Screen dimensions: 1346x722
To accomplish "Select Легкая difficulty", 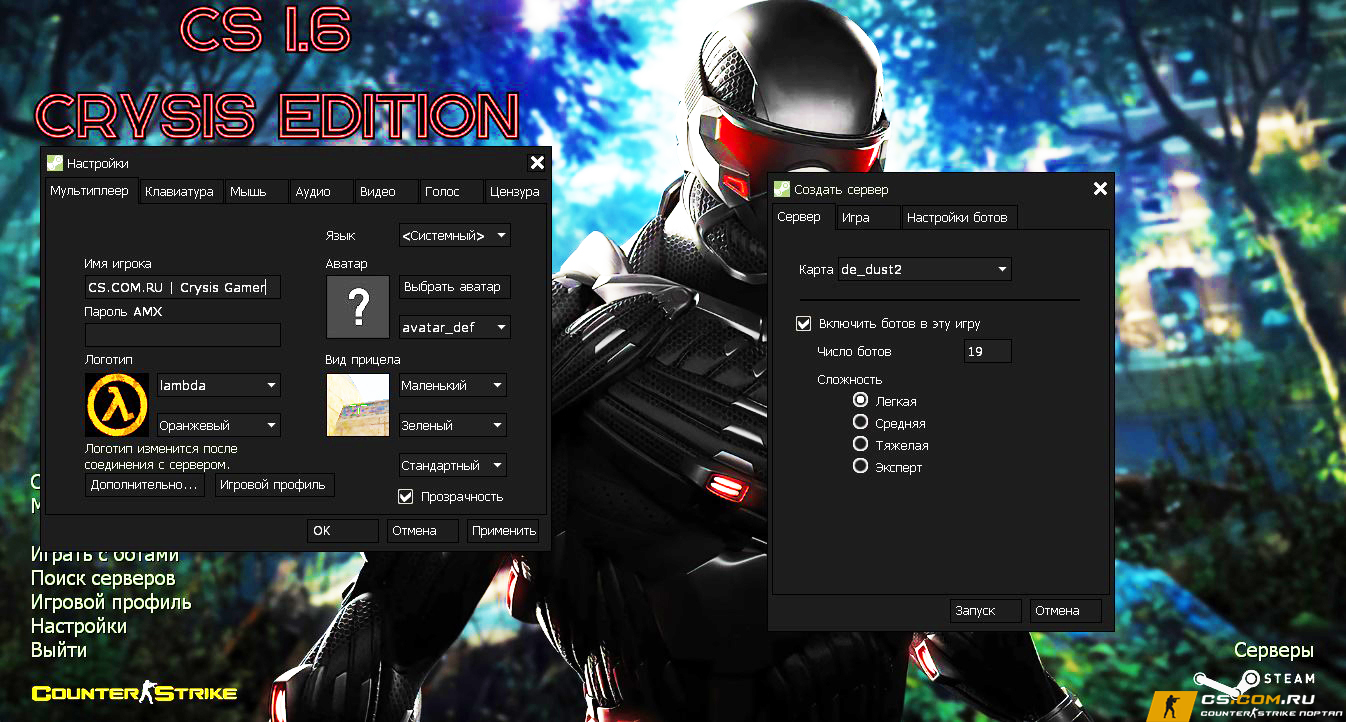I will (x=860, y=400).
